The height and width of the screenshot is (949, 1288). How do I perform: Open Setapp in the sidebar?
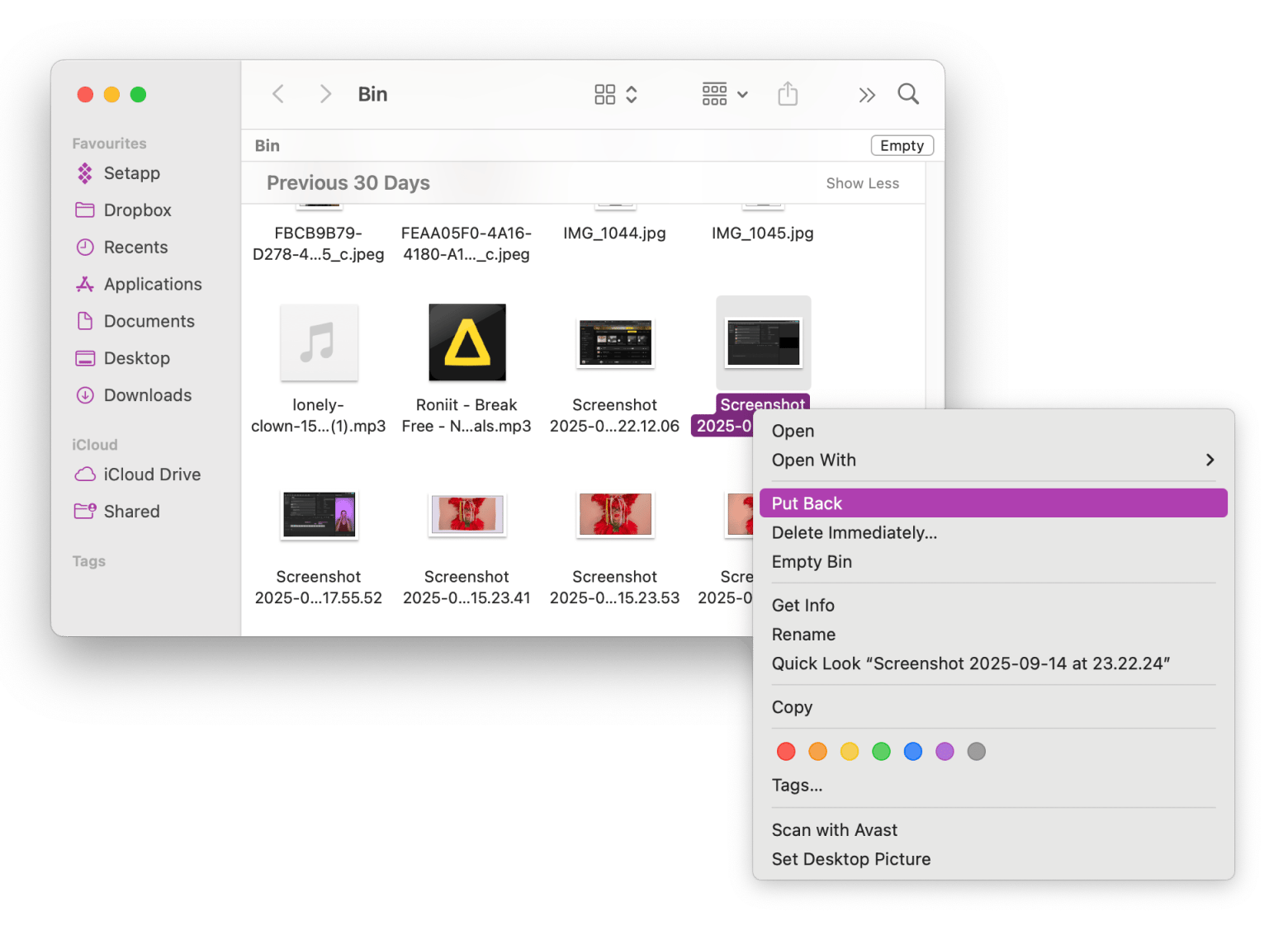[x=131, y=173]
